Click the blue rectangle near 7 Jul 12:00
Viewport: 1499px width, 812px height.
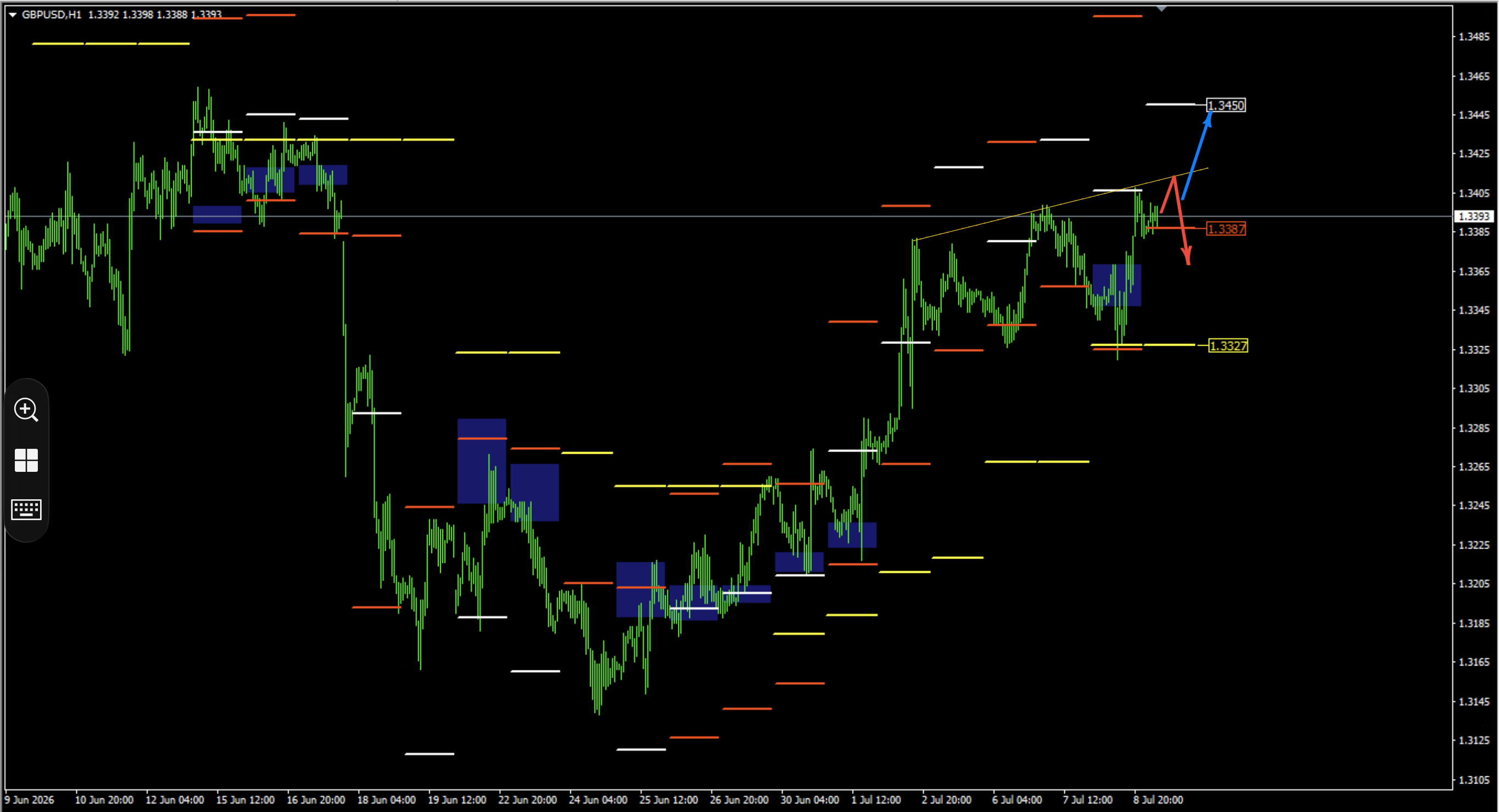[1116, 285]
